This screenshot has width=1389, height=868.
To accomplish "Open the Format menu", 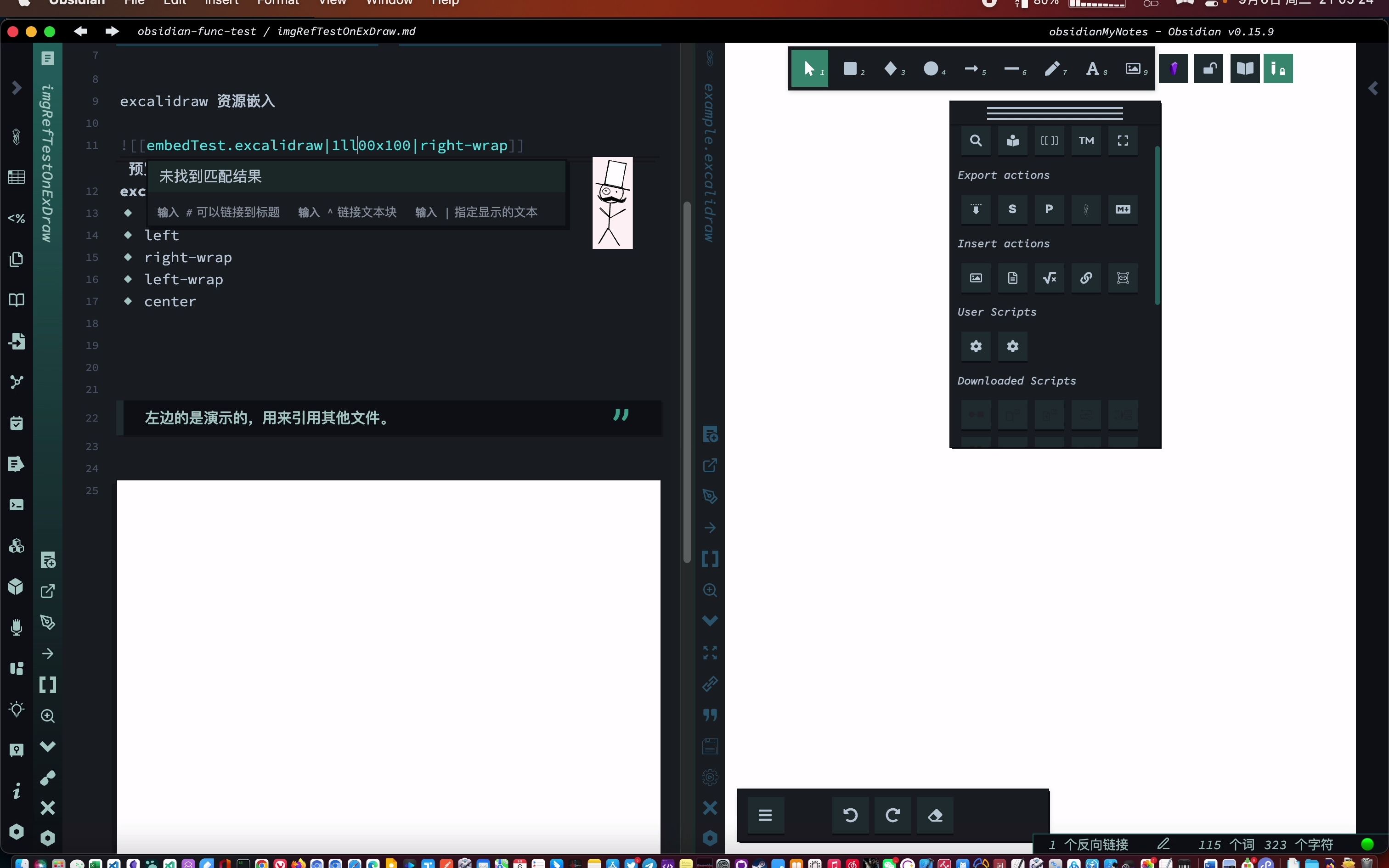I will pos(278,2).
